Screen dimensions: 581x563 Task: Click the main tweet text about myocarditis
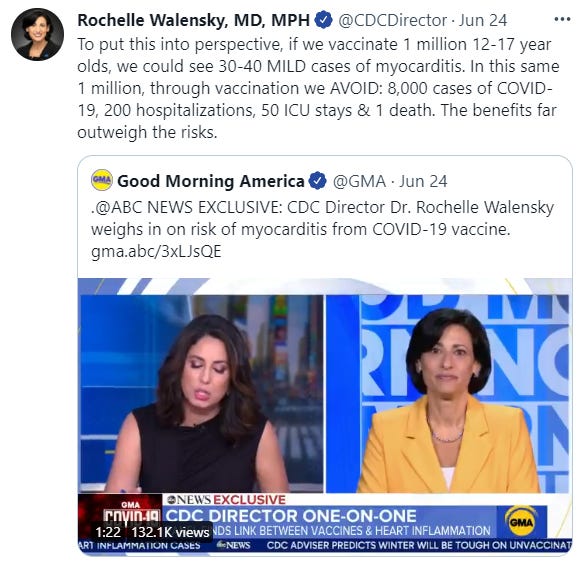(x=318, y=88)
